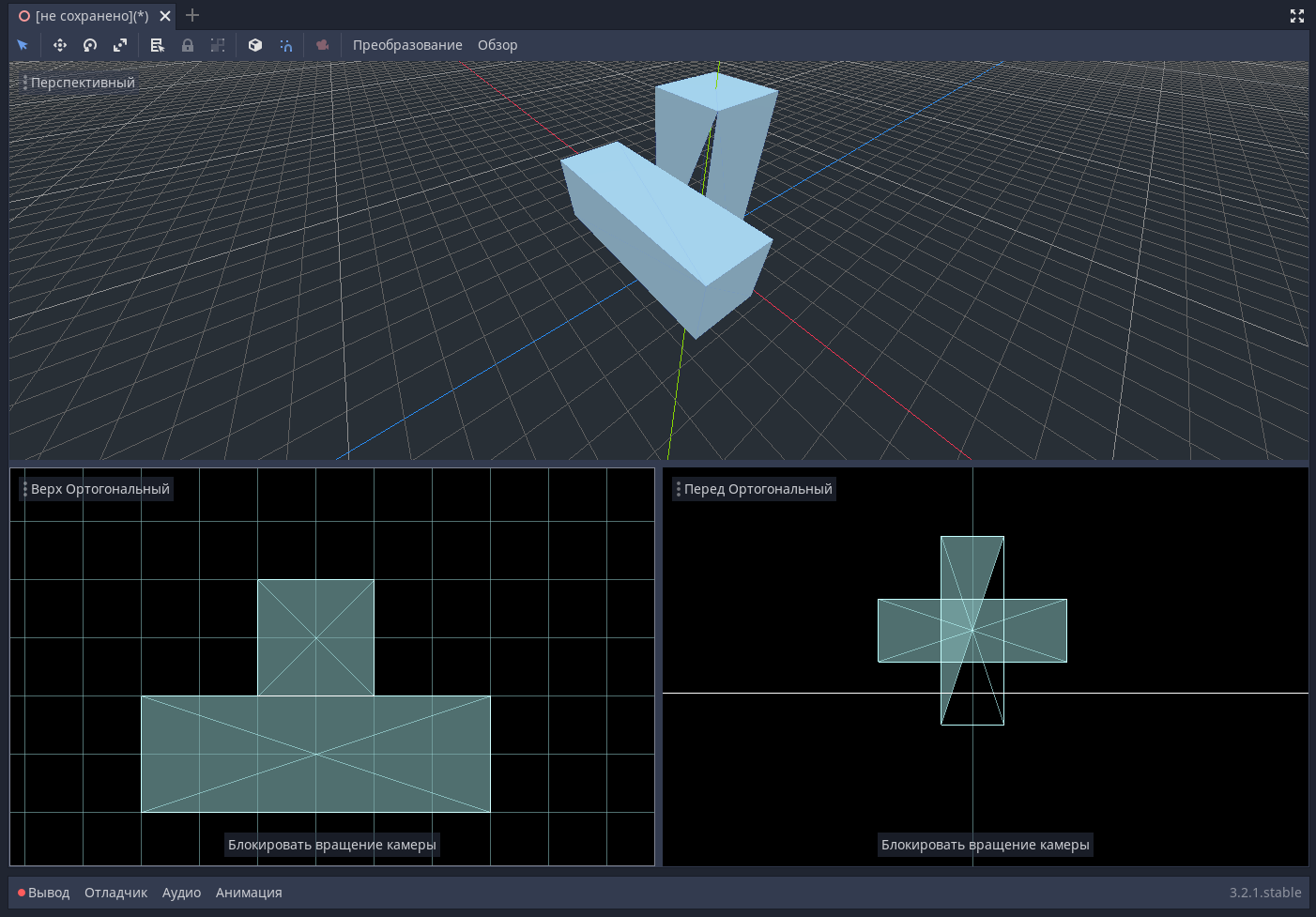Click the group children selectable icon
The height and width of the screenshot is (917, 1316).
(x=218, y=45)
